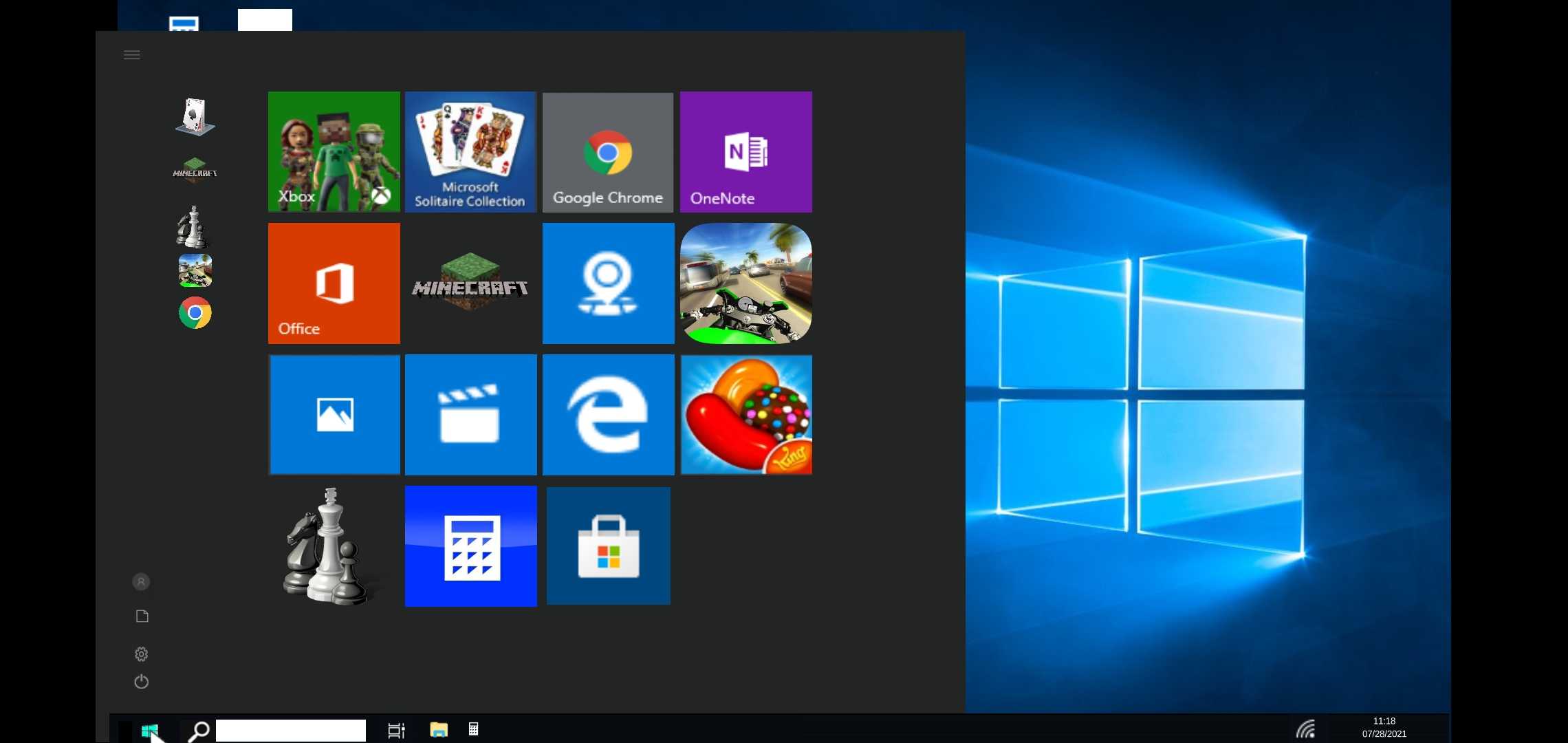Click the Windows Start button
This screenshot has width=1568, height=743.
[150, 730]
